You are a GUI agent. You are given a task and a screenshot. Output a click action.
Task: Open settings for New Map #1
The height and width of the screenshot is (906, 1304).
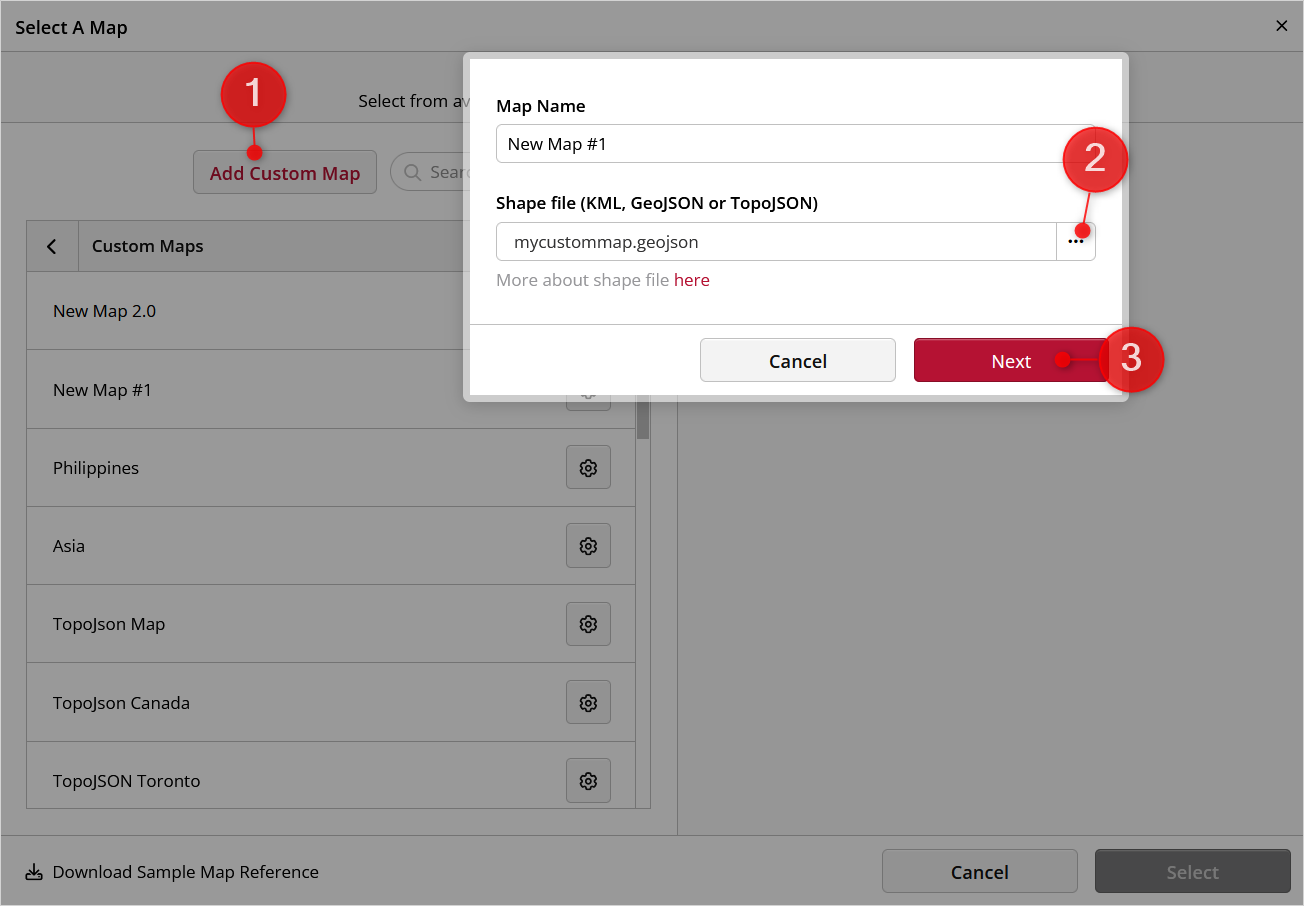588,392
